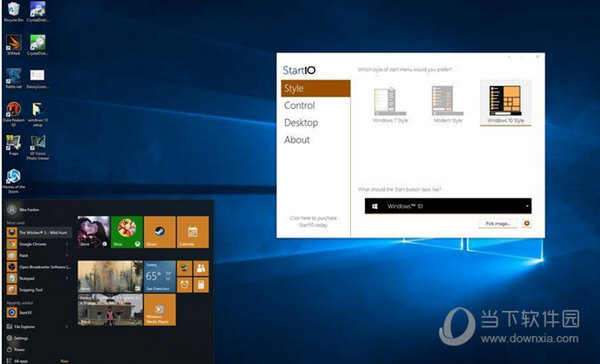
Task: Open the green CrystalDisk shortcut beside 3DMark
Action: pos(38,45)
